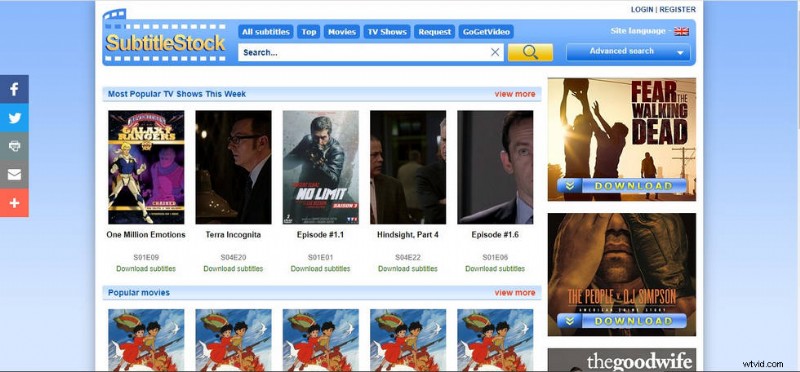Viewport: 800px width, 372px height.
Task: Open The Good Wife banner
Action: 622,360
